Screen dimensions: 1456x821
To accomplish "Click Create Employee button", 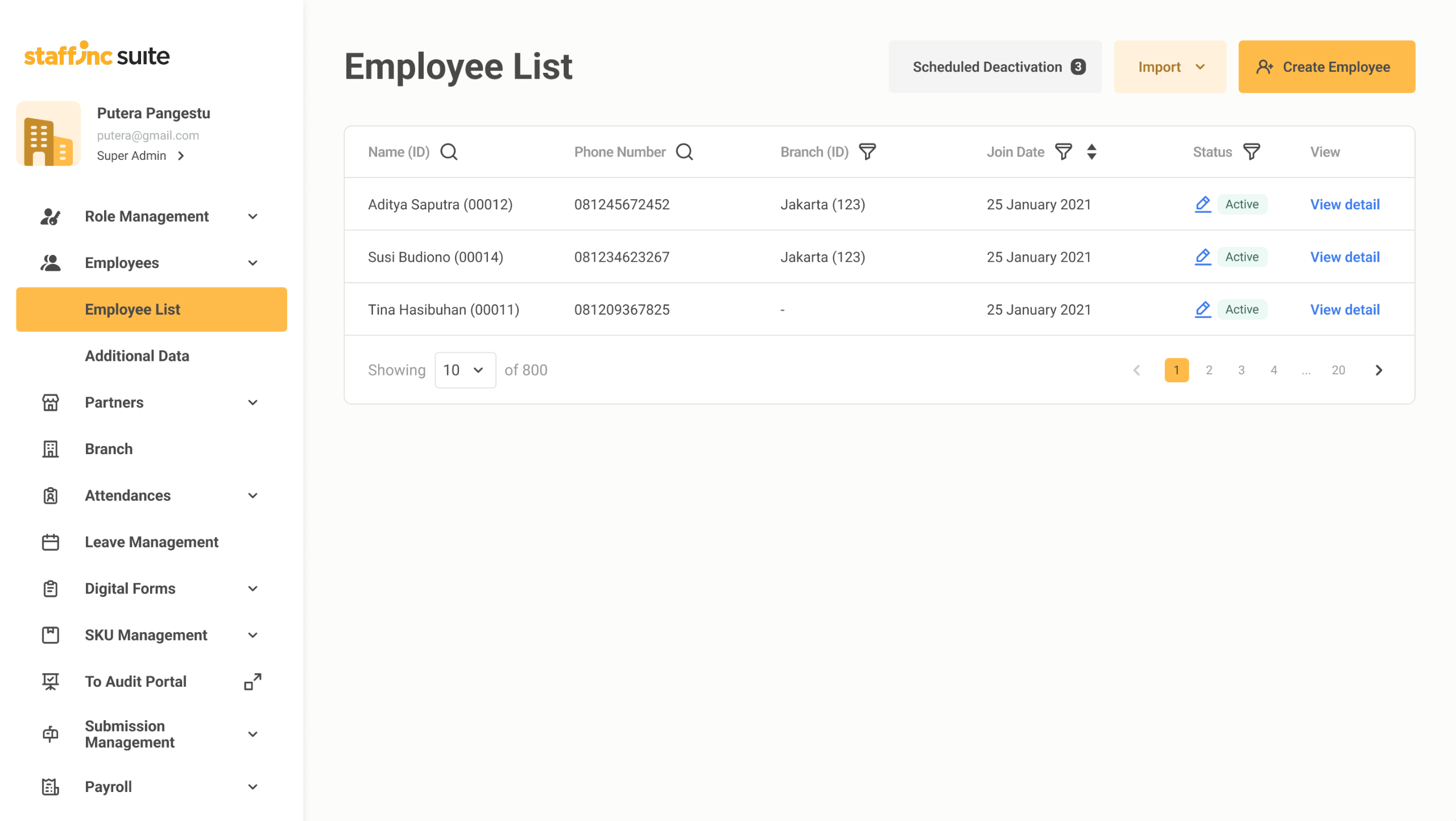I will coord(1326,67).
